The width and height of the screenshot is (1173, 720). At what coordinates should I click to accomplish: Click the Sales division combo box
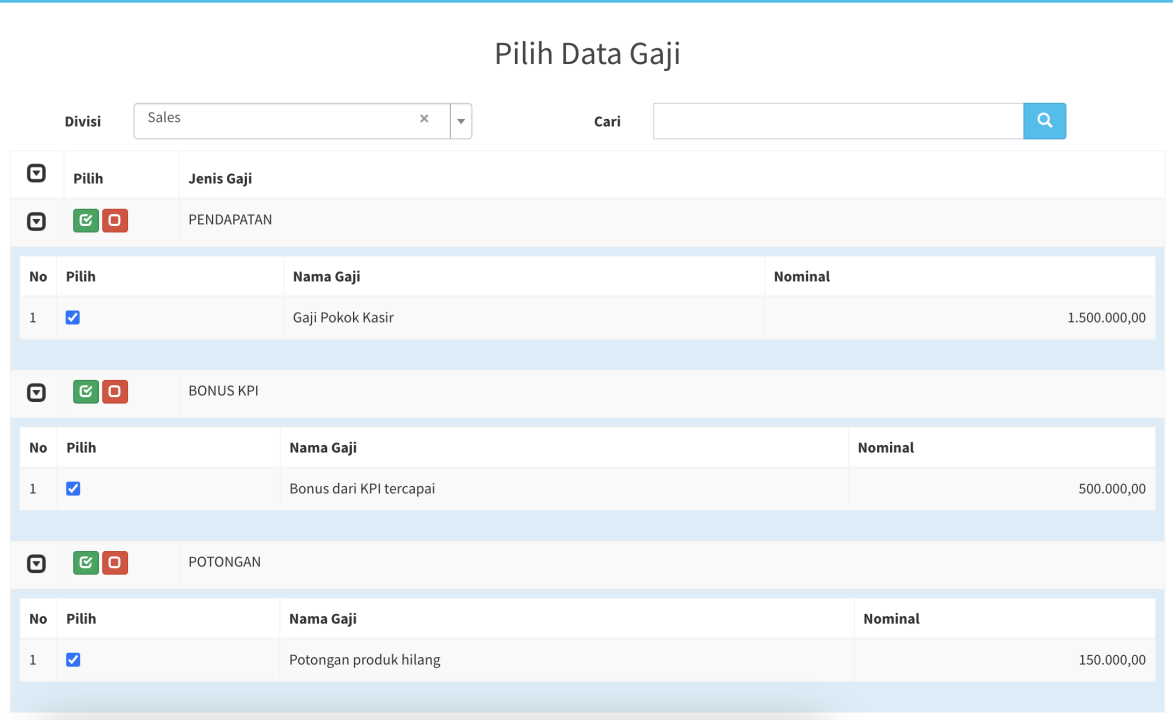pos(280,120)
